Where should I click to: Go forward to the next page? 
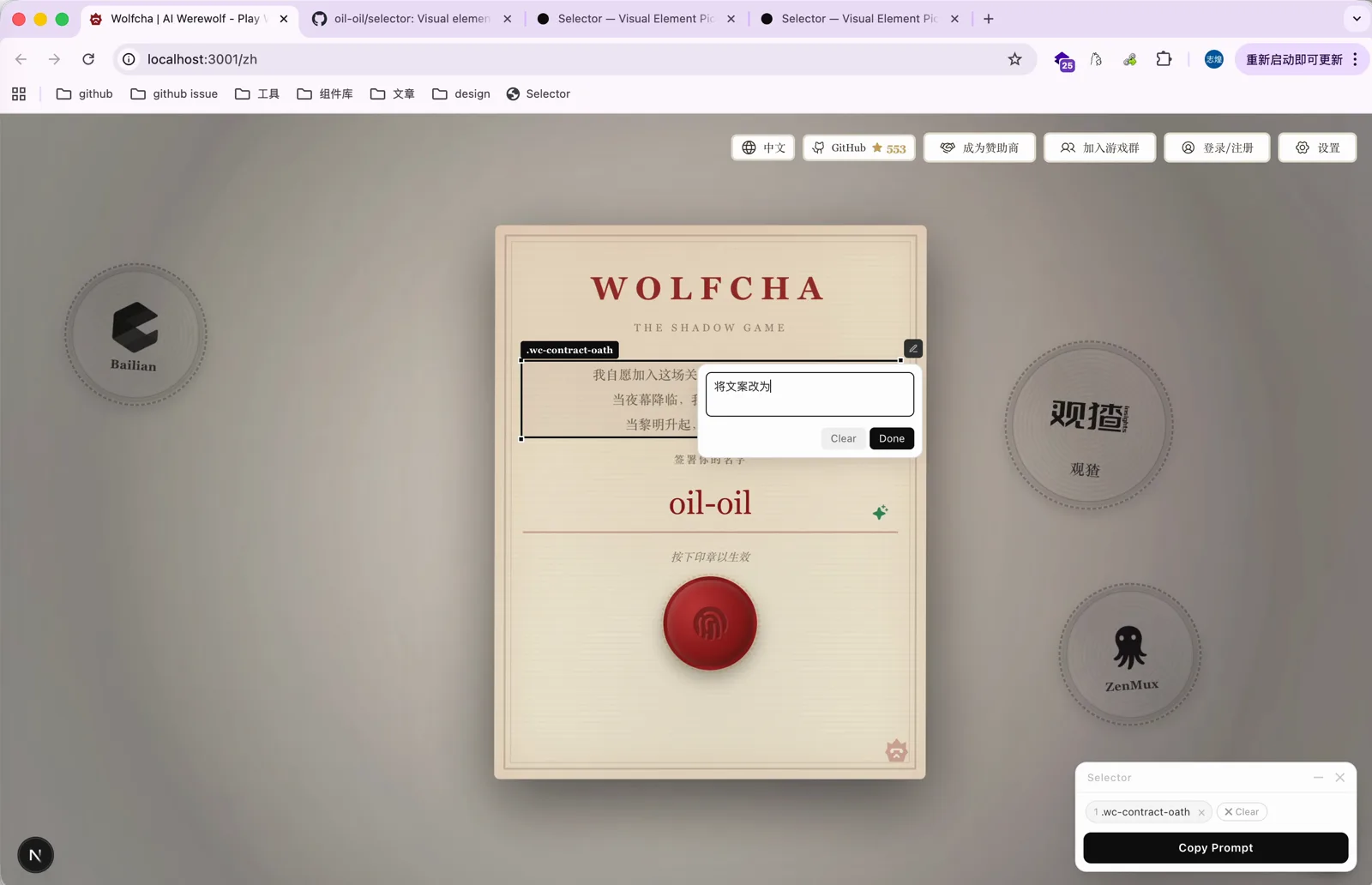(x=55, y=59)
